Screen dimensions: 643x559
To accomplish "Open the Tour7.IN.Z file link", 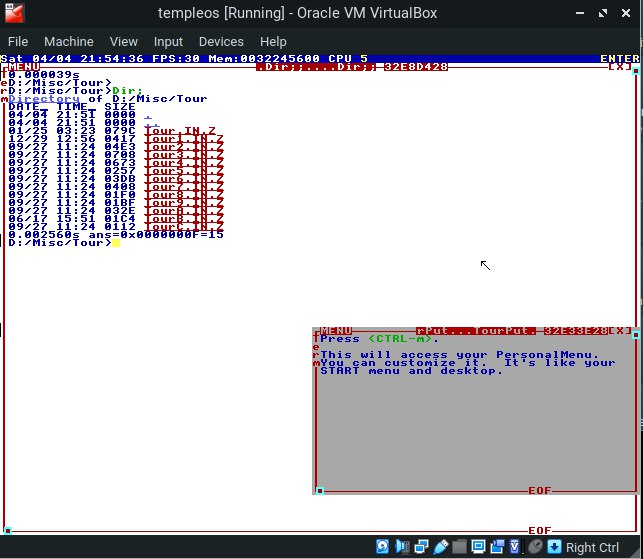I will 184,187.
